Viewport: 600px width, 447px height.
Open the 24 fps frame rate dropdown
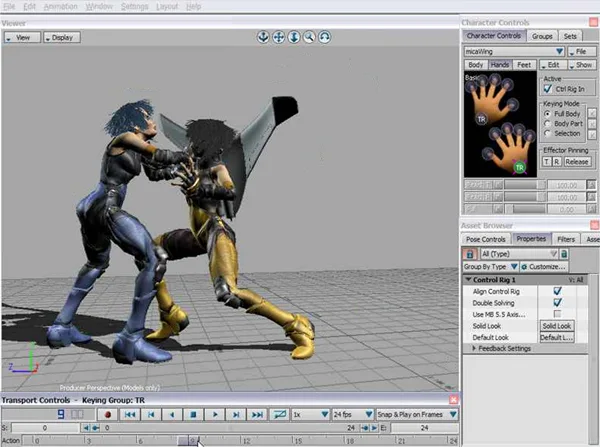click(x=368, y=414)
